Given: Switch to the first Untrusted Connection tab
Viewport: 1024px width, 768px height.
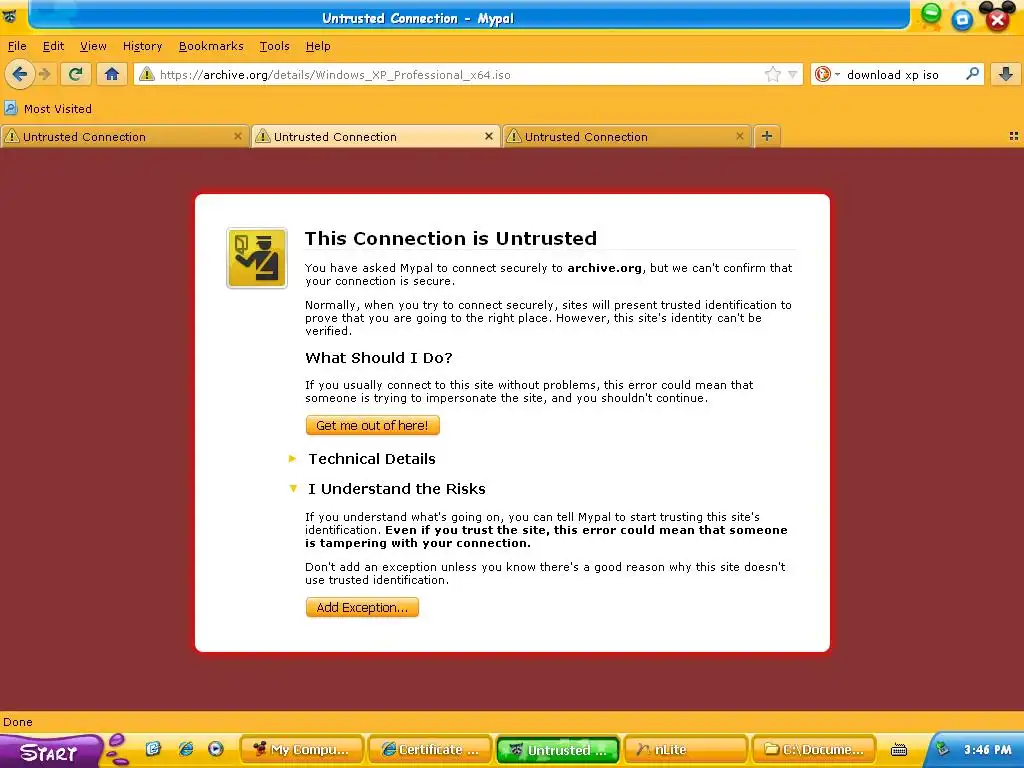Looking at the screenshot, I should (124, 136).
